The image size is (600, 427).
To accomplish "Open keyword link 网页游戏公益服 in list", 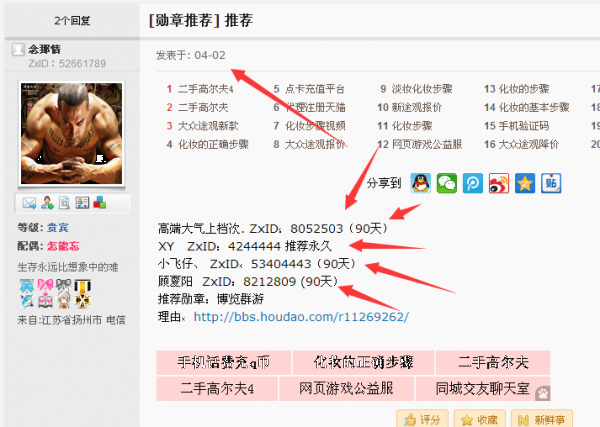I will pyautogui.click(x=427, y=144).
